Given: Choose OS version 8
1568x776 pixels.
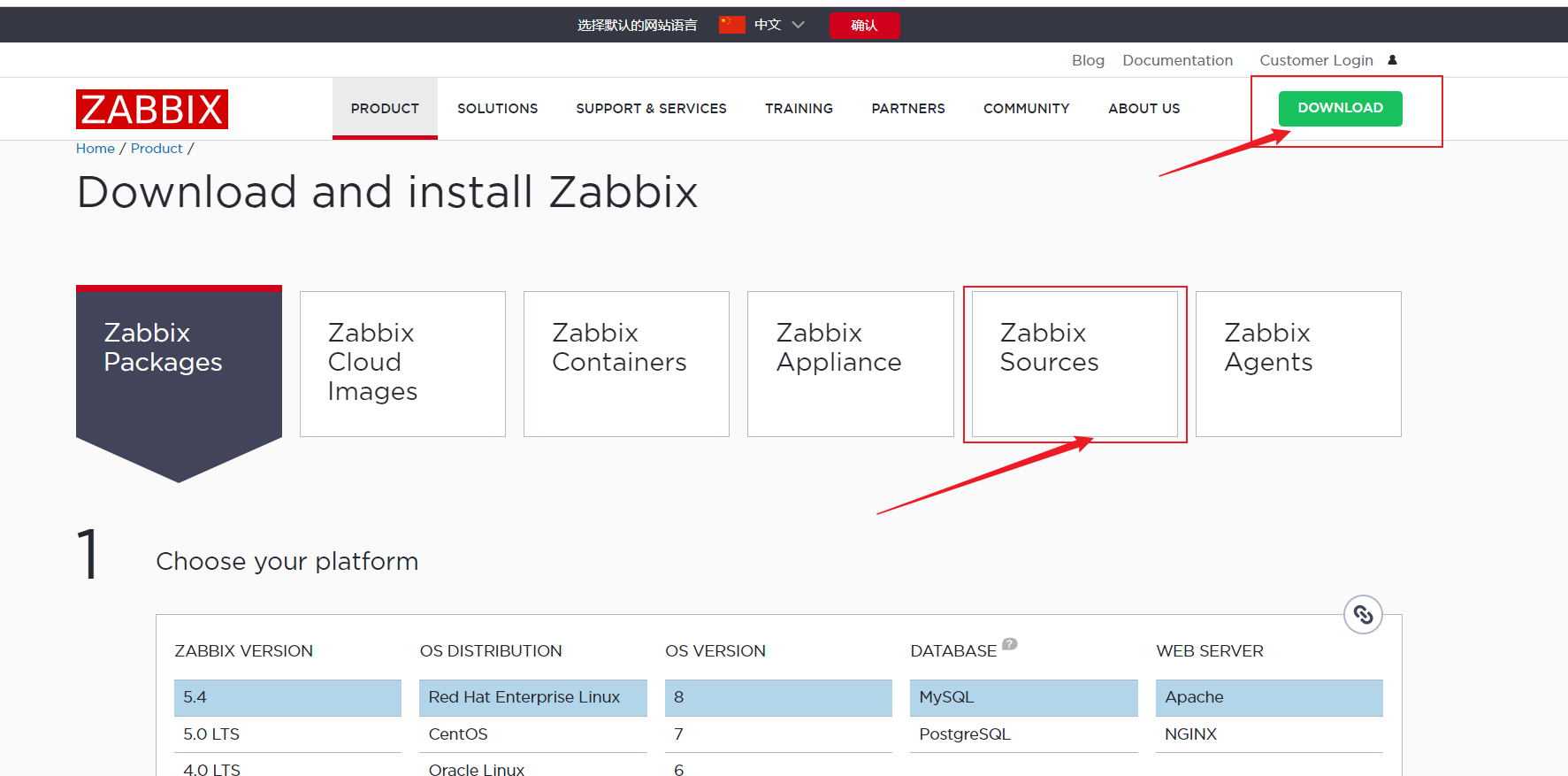Looking at the screenshot, I should coord(778,697).
